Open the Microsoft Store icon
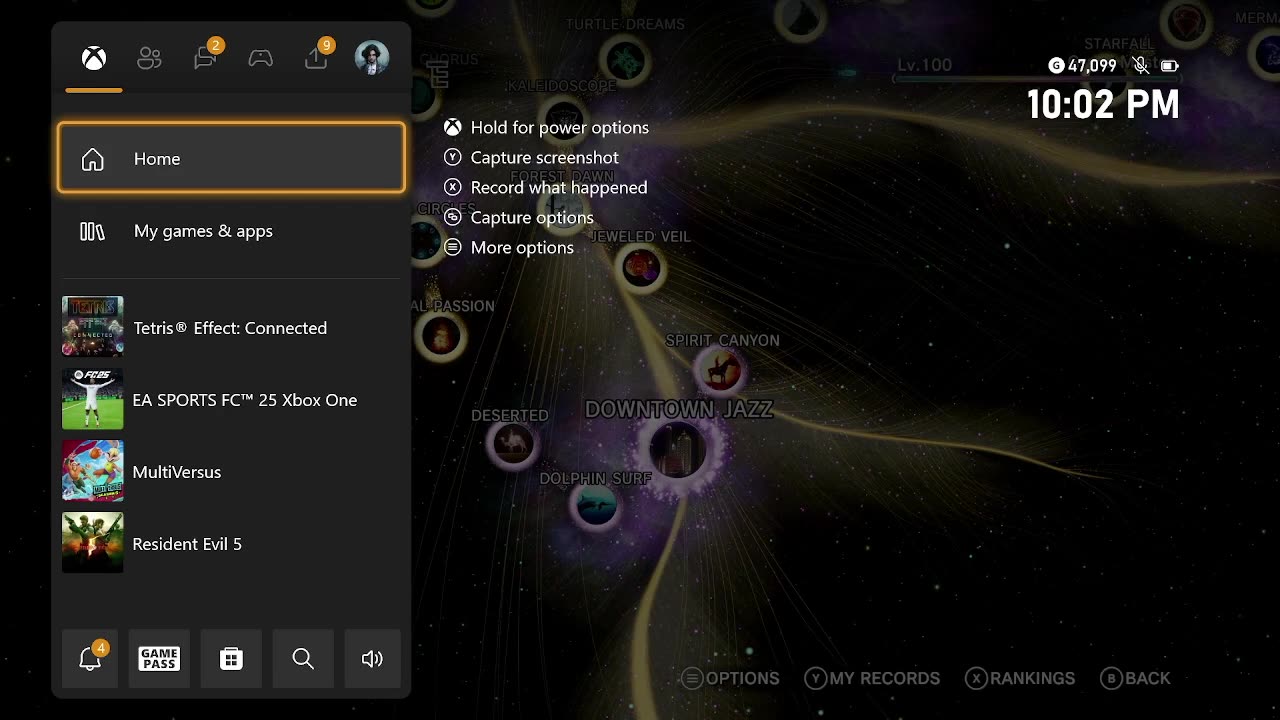The width and height of the screenshot is (1280, 720). pos(231,658)
